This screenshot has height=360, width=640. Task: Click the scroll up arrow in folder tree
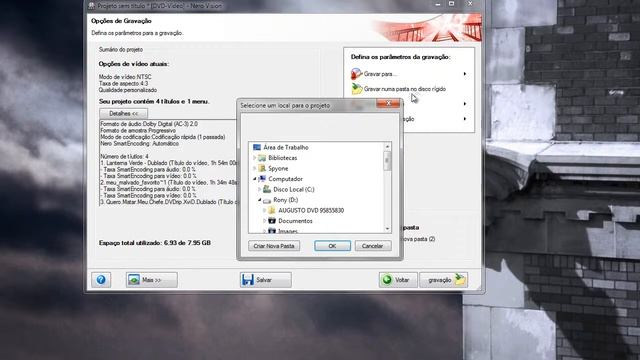[x=387, y=147]
